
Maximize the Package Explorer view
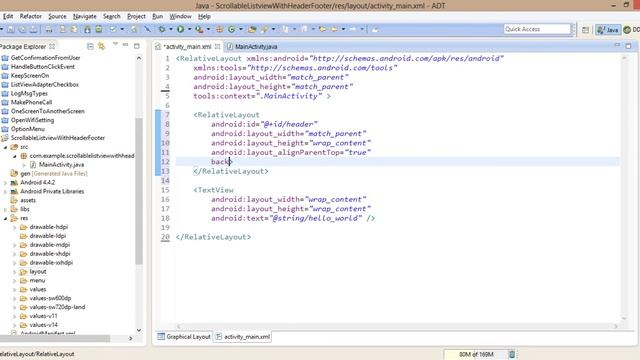(137, 46)
